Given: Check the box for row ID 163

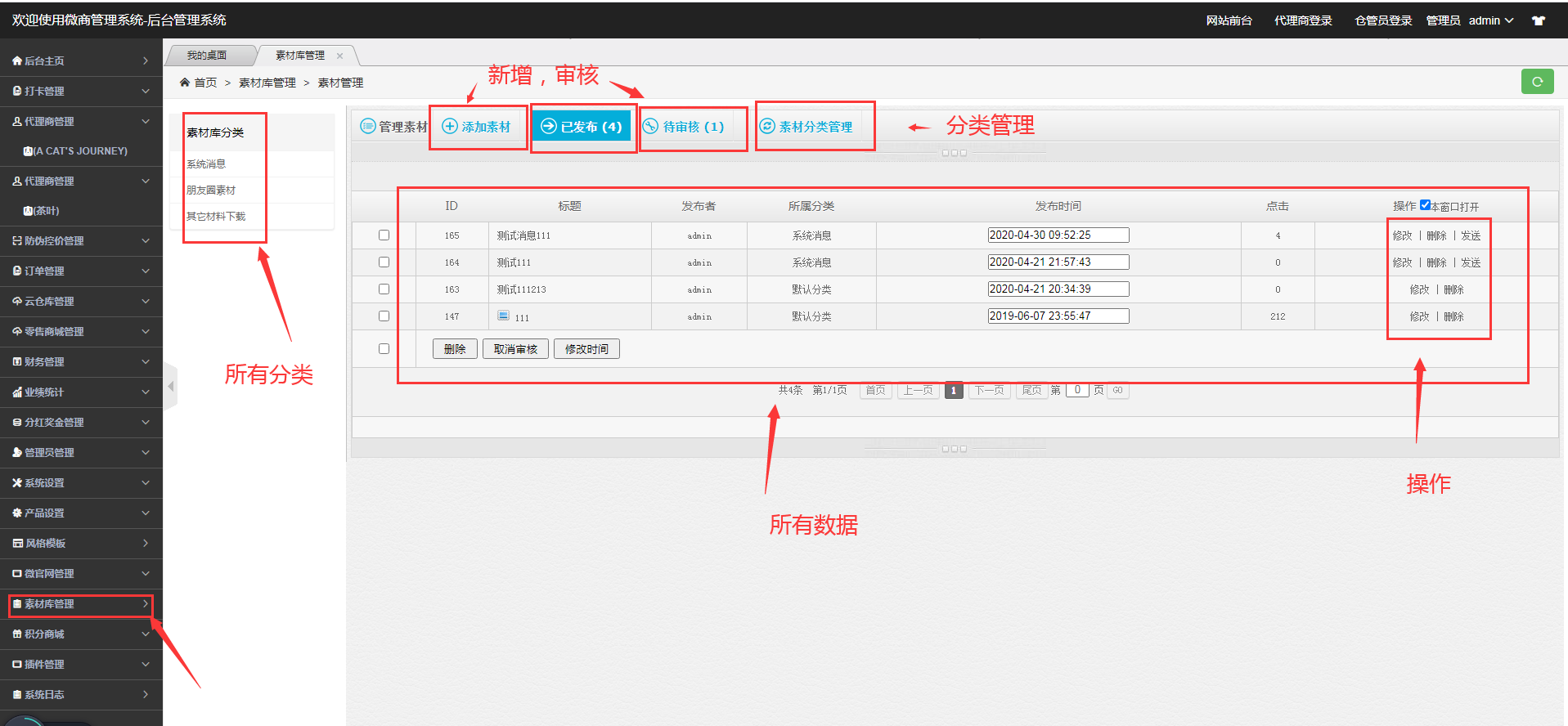Looking at the screenshot, I should 384,289.
